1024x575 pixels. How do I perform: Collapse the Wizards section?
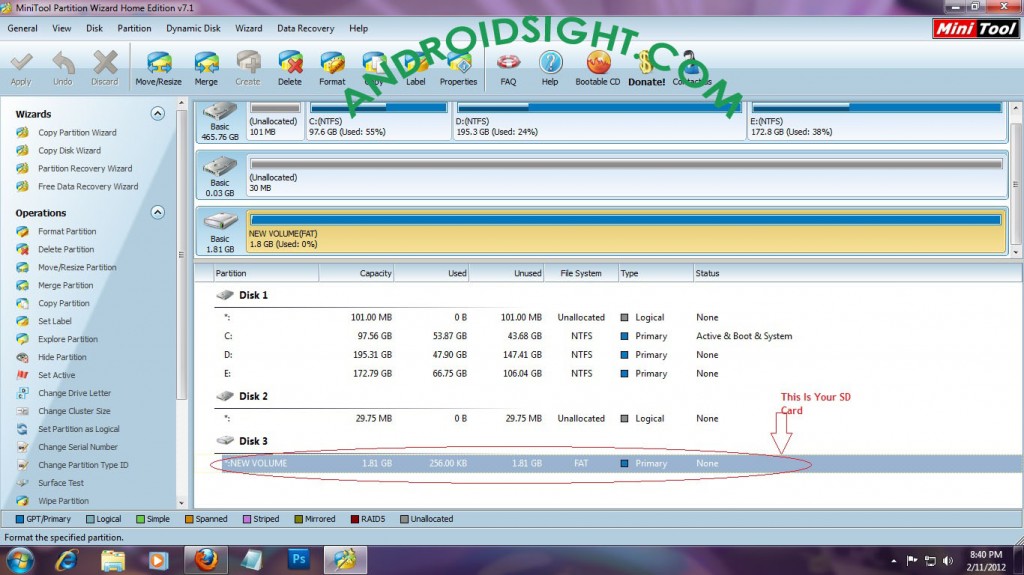pyautogui.click(x=157, y=114)
